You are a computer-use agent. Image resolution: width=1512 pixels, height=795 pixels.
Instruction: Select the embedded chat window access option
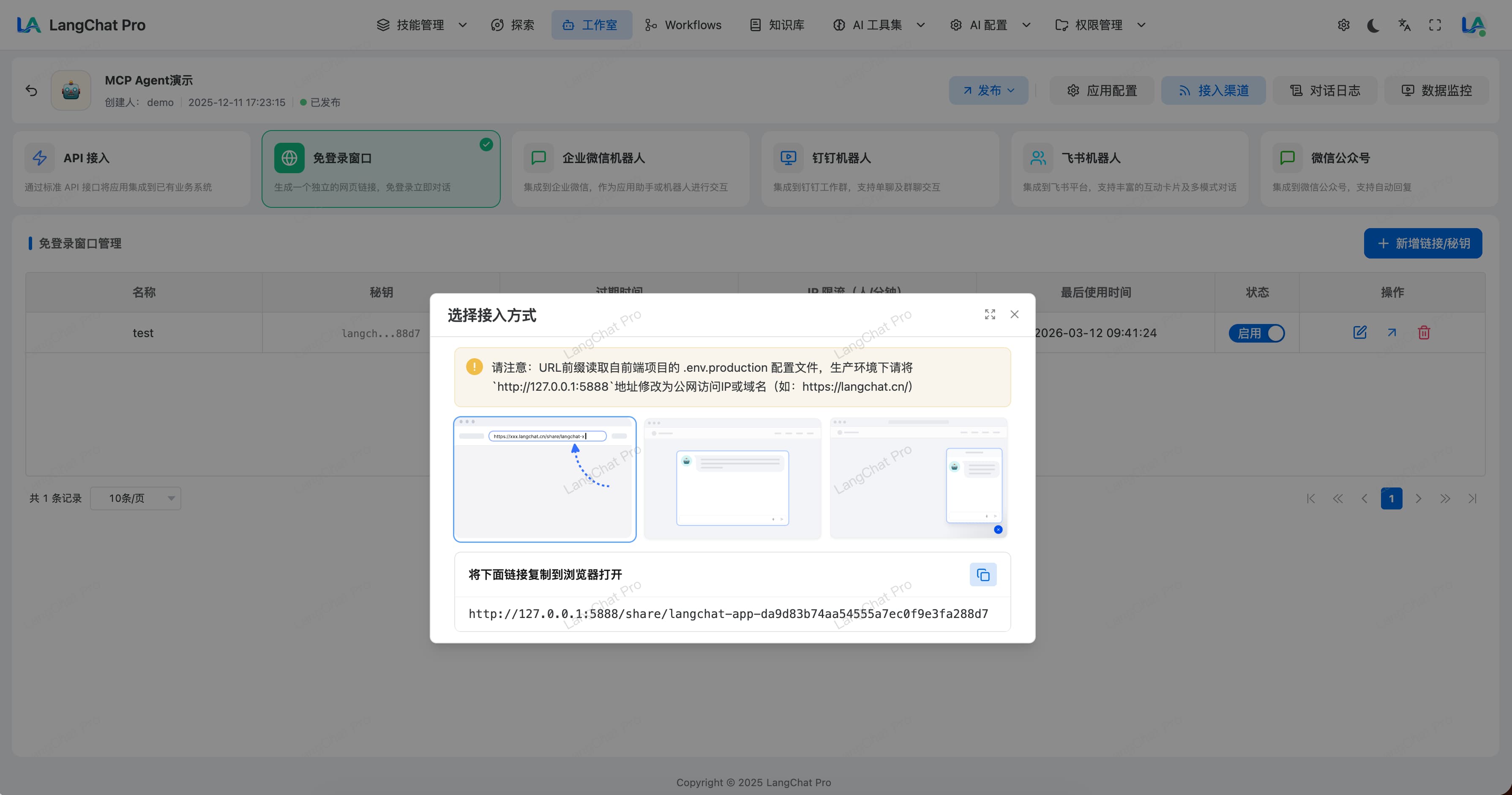[x=732, y=479]
